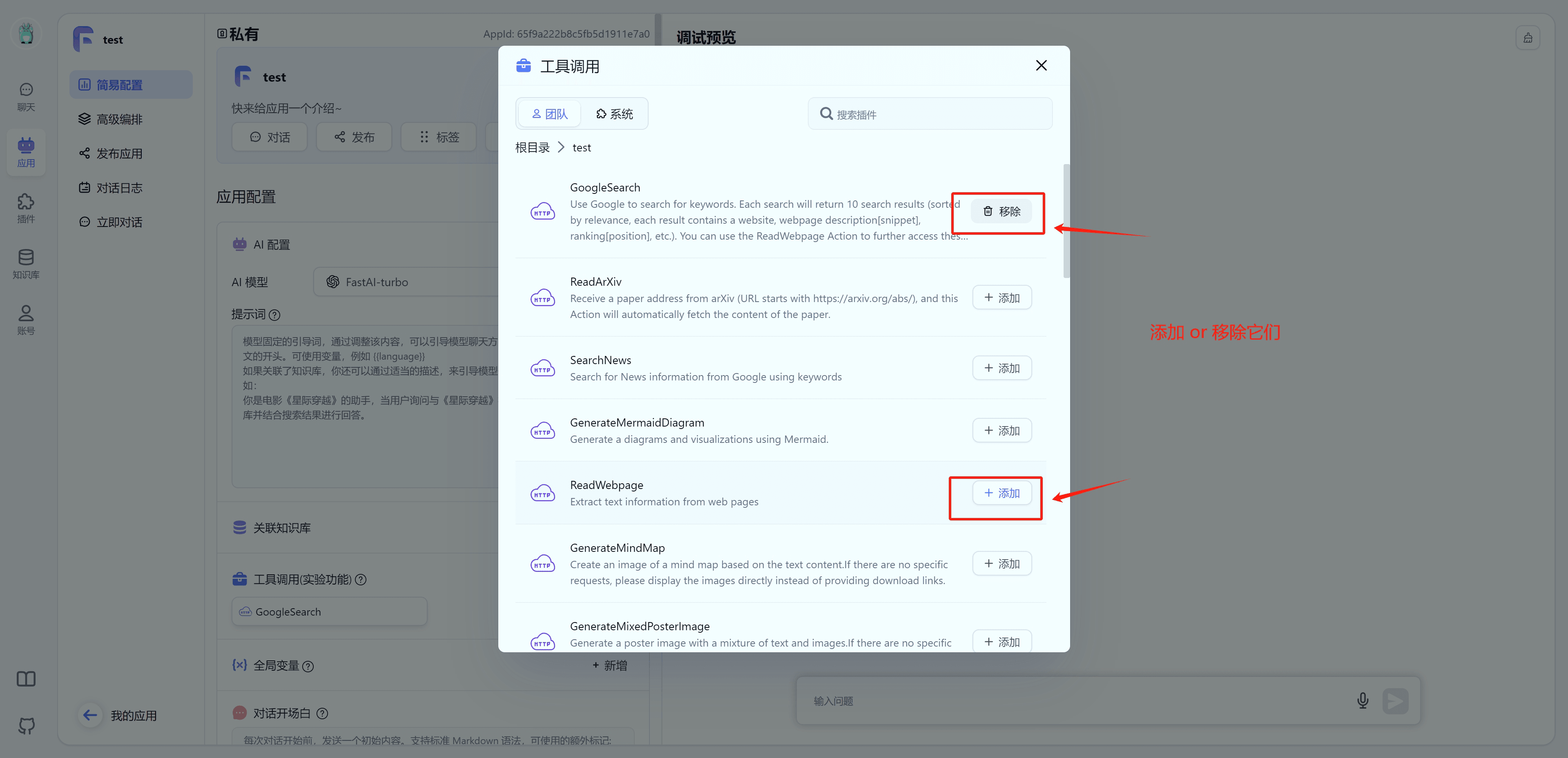The height and width of the screenshot is (758, 1568).
Task: Open the documentation book icon
Action: click(x=26, y=678)
